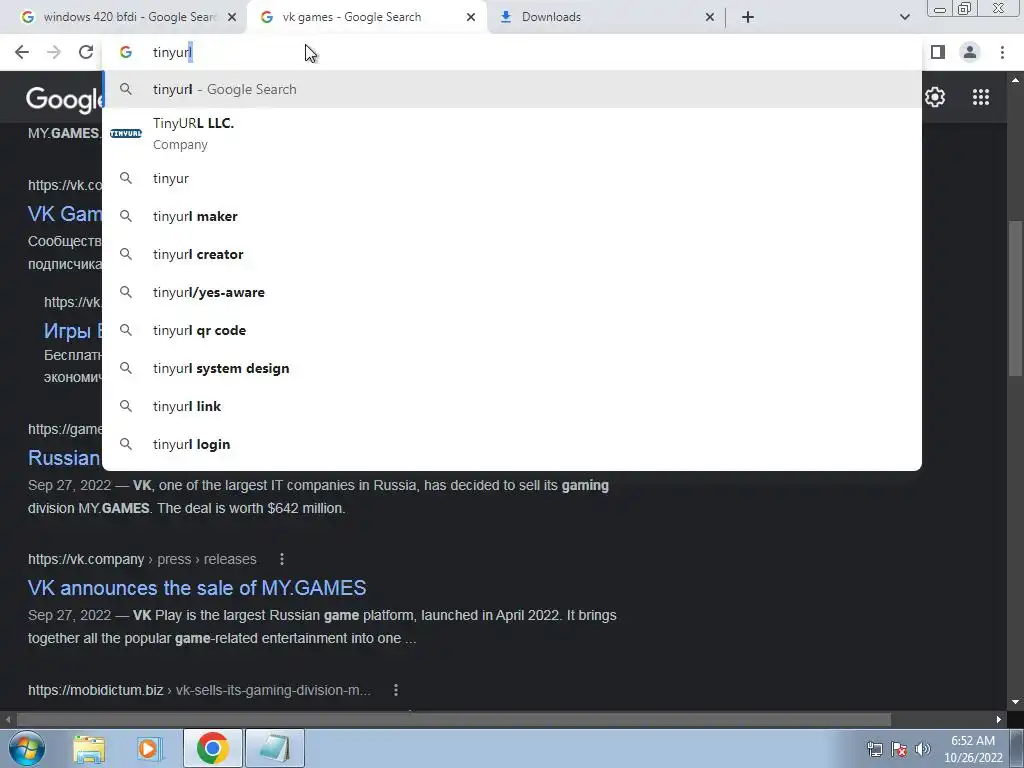The image size is (1024, 768).
Task: Expand the tab search chevron
Action: coord(904,17)
